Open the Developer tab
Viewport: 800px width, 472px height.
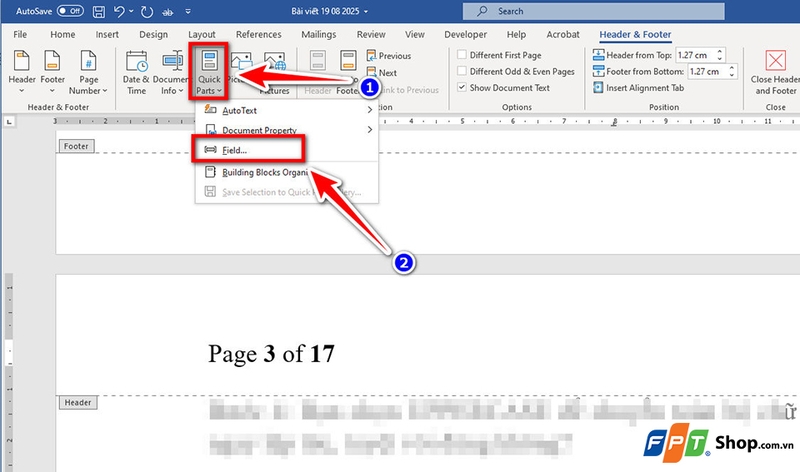465,34
